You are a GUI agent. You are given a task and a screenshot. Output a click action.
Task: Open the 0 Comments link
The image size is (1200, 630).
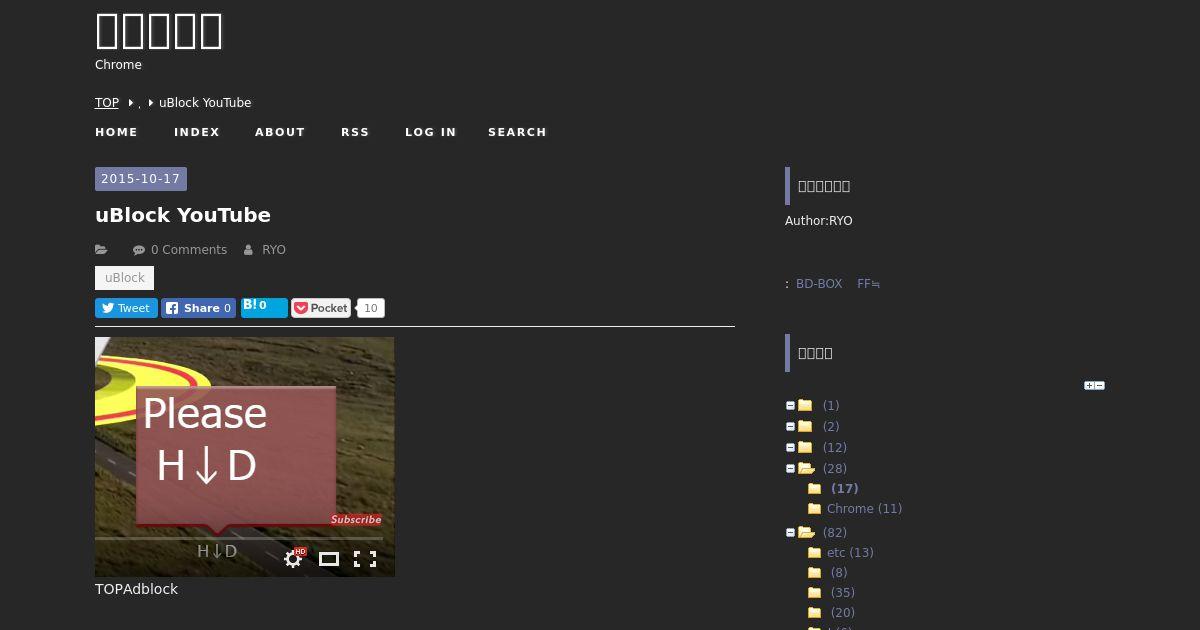189,250
